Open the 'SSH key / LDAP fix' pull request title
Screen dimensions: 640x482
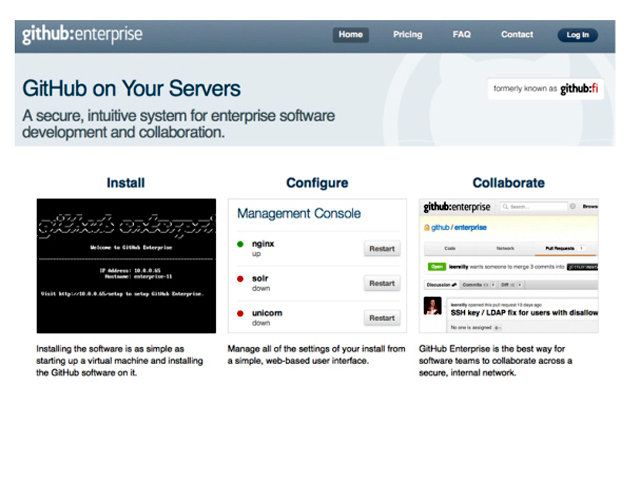(524, 313)
